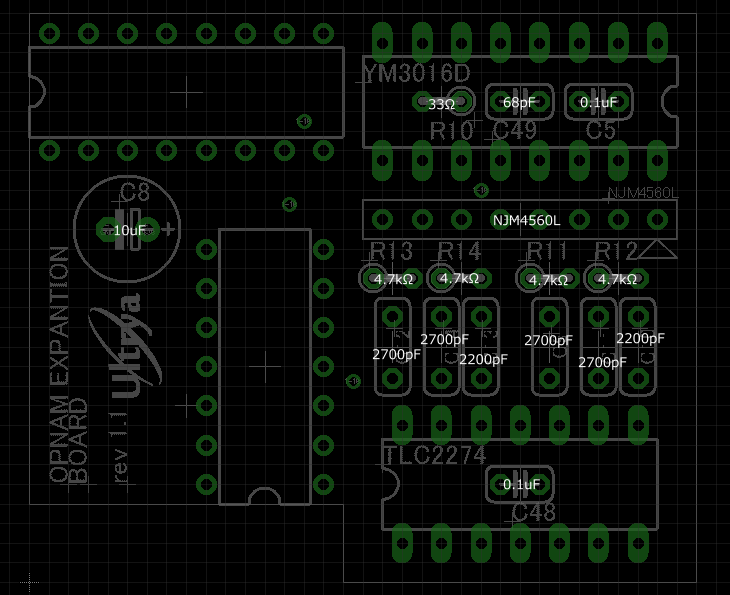Screen dimensions: 730x595
Task: Select the C5 designator label
Action: coord(601,130)
